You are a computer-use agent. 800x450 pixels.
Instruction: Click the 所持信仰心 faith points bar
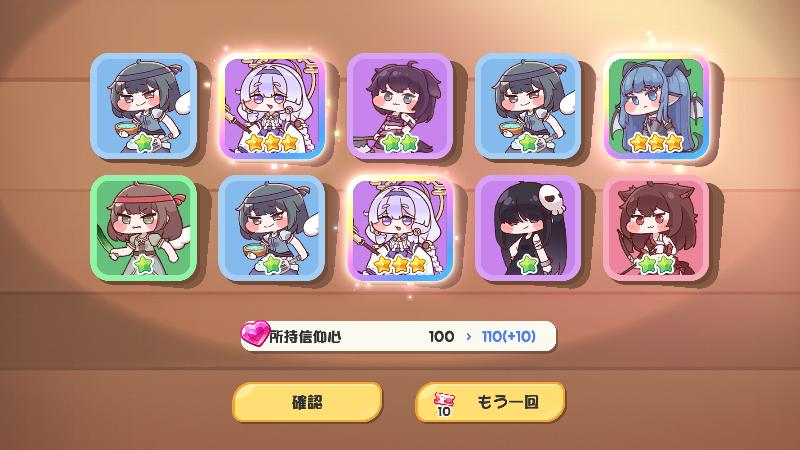tap(398, 336)
